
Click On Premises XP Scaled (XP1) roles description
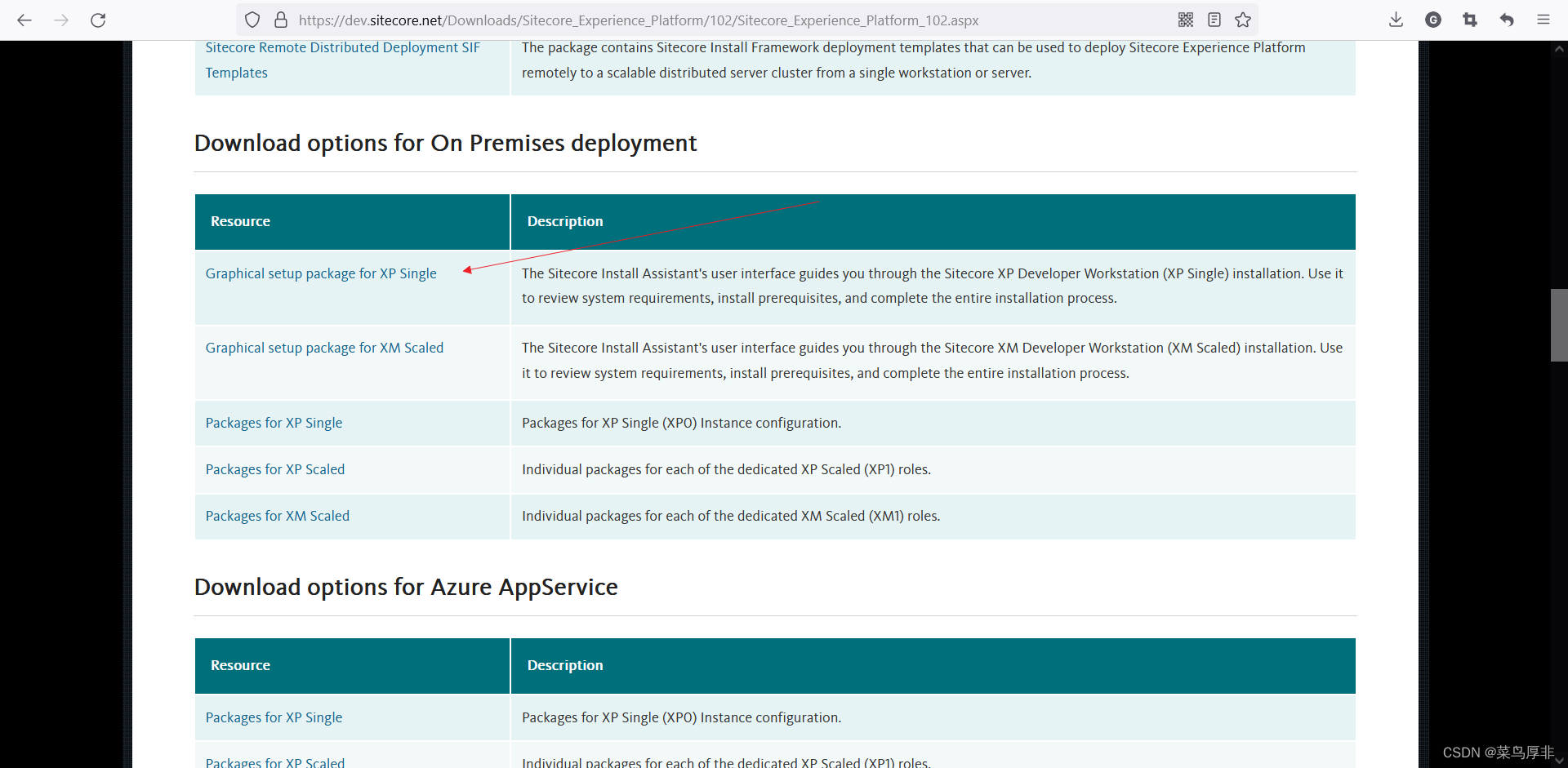click(726, 469)
